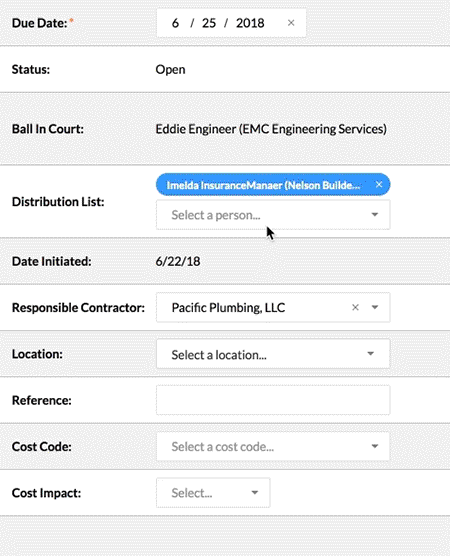
Task: Open the Select a location dropdown
Action: tap(273, 354)
